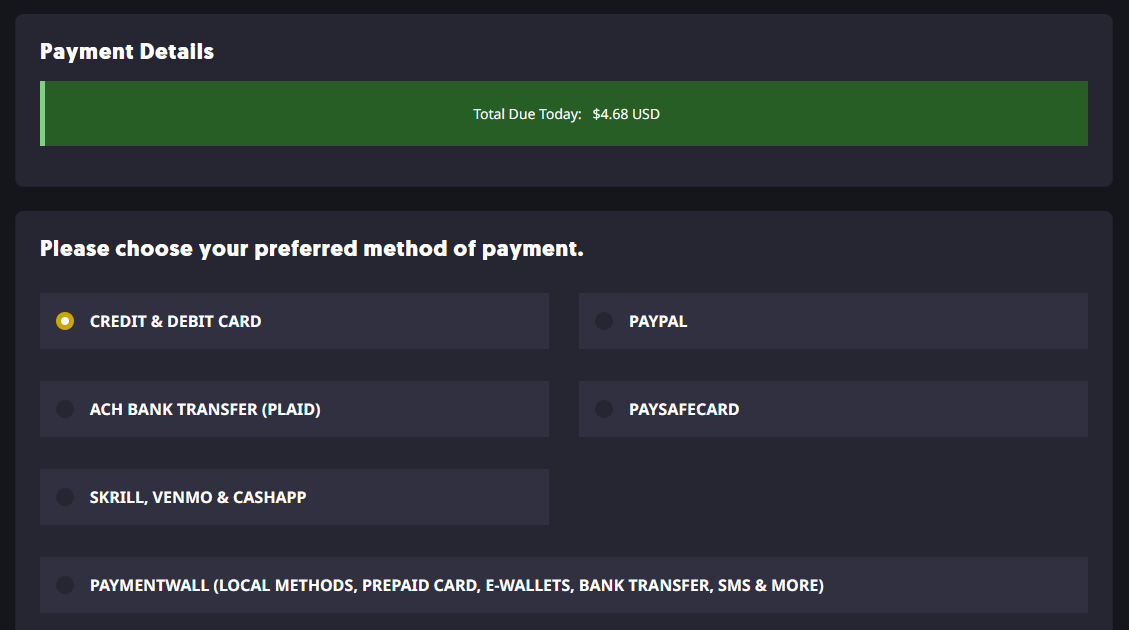This screenshot has height=630, width=1129.
Task: Click the SKRILL, VENMO & CASHAPP label
Action: pyautogui.click(x=198, y=497)
